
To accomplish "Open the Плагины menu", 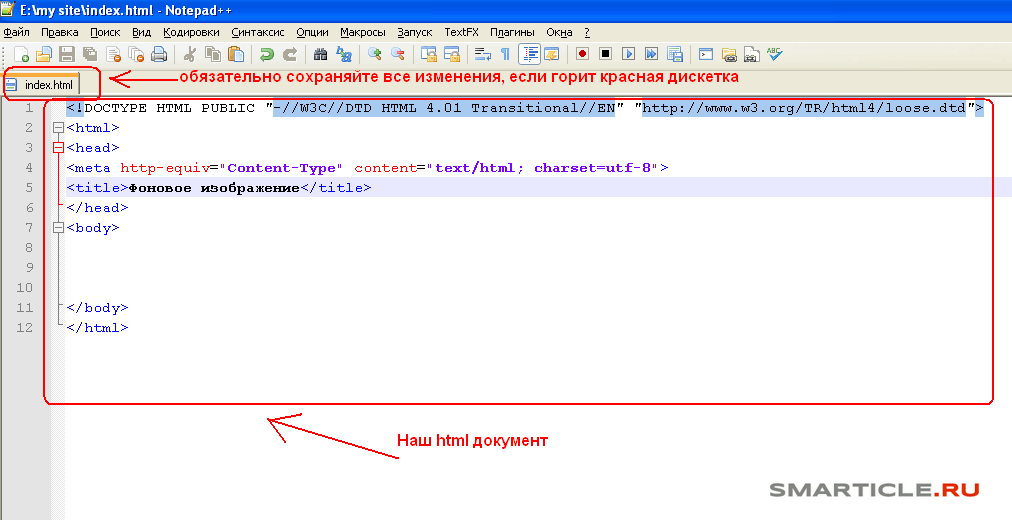I will point(511,32).
